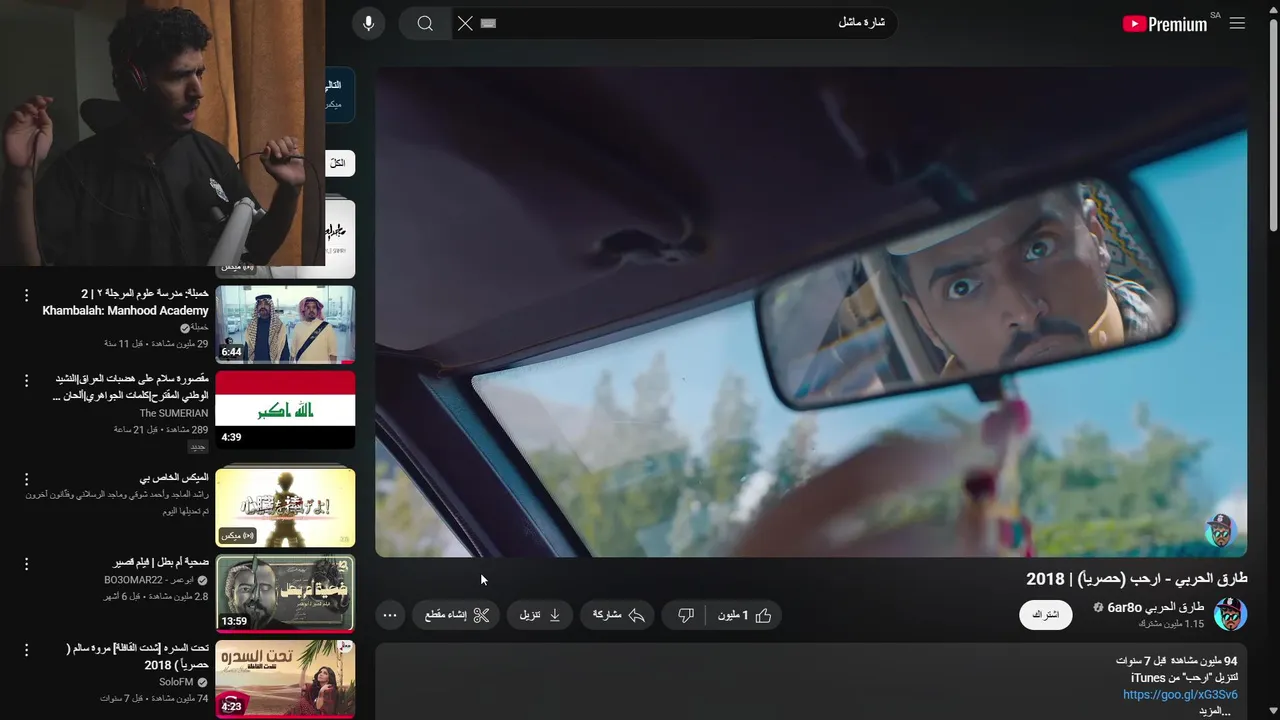Open the channel The SUMERIAN
Screen dimensions: 1280x720
[174, 413]
